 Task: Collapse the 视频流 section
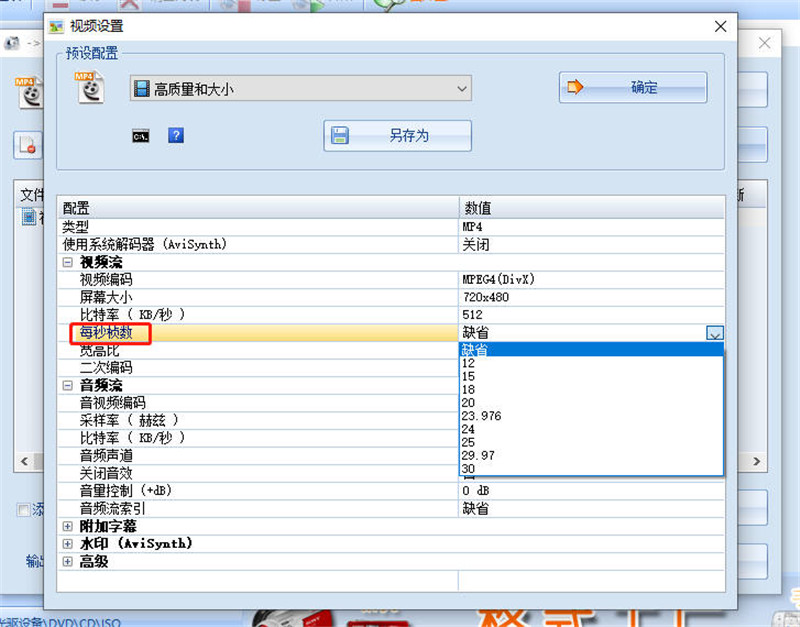tap(68, 262)
